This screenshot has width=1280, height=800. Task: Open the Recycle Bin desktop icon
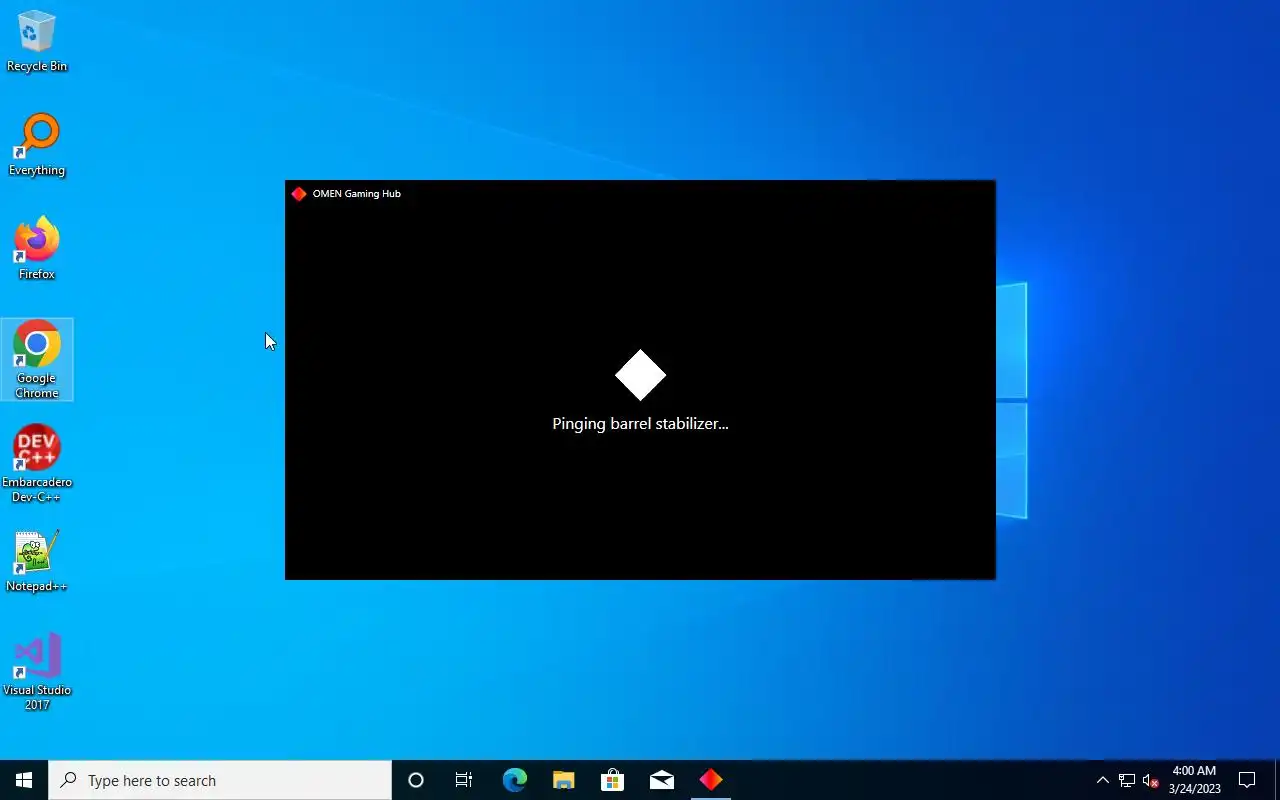tap(37, 42)
